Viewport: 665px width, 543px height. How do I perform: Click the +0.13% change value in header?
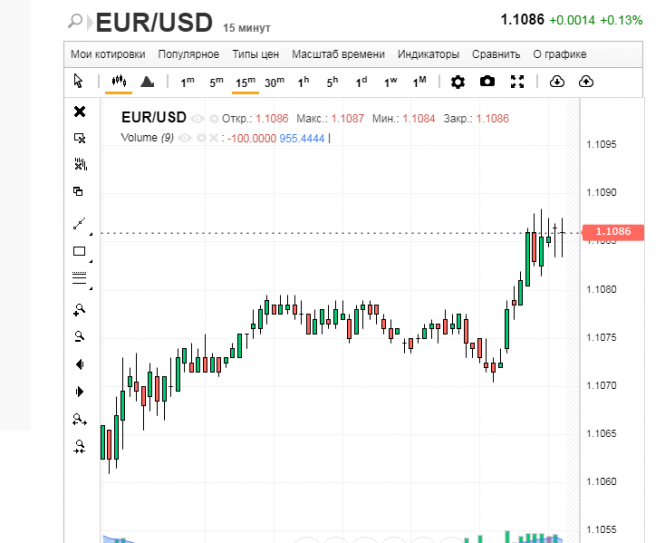coord(621,20)
